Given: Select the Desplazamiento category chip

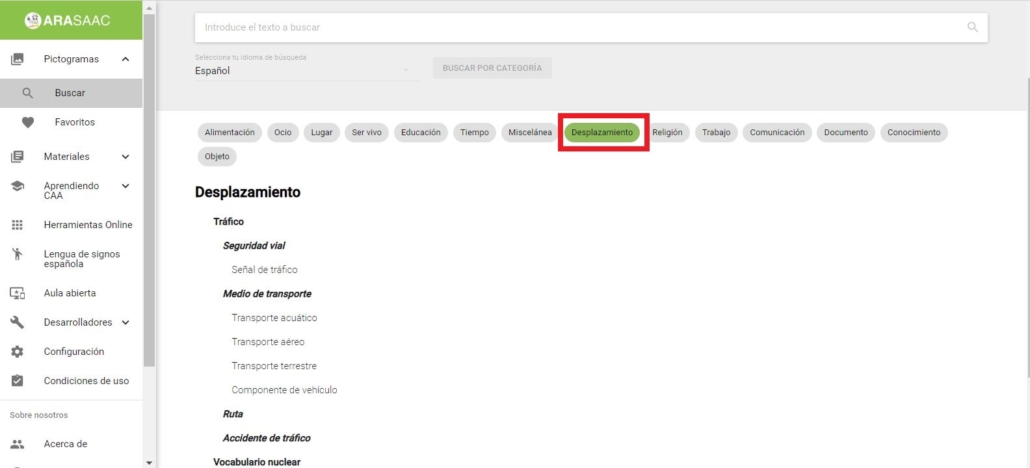Looking at the screenshot, I should click(x=602, y=132).
